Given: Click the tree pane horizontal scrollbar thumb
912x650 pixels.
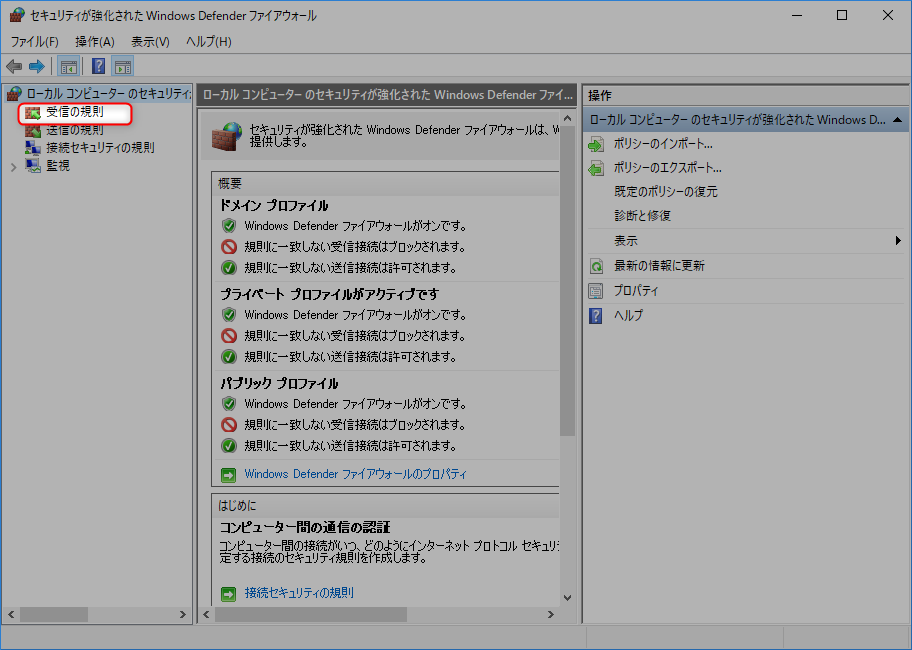Looking at the screenshot, I should [x=54, y=615].
